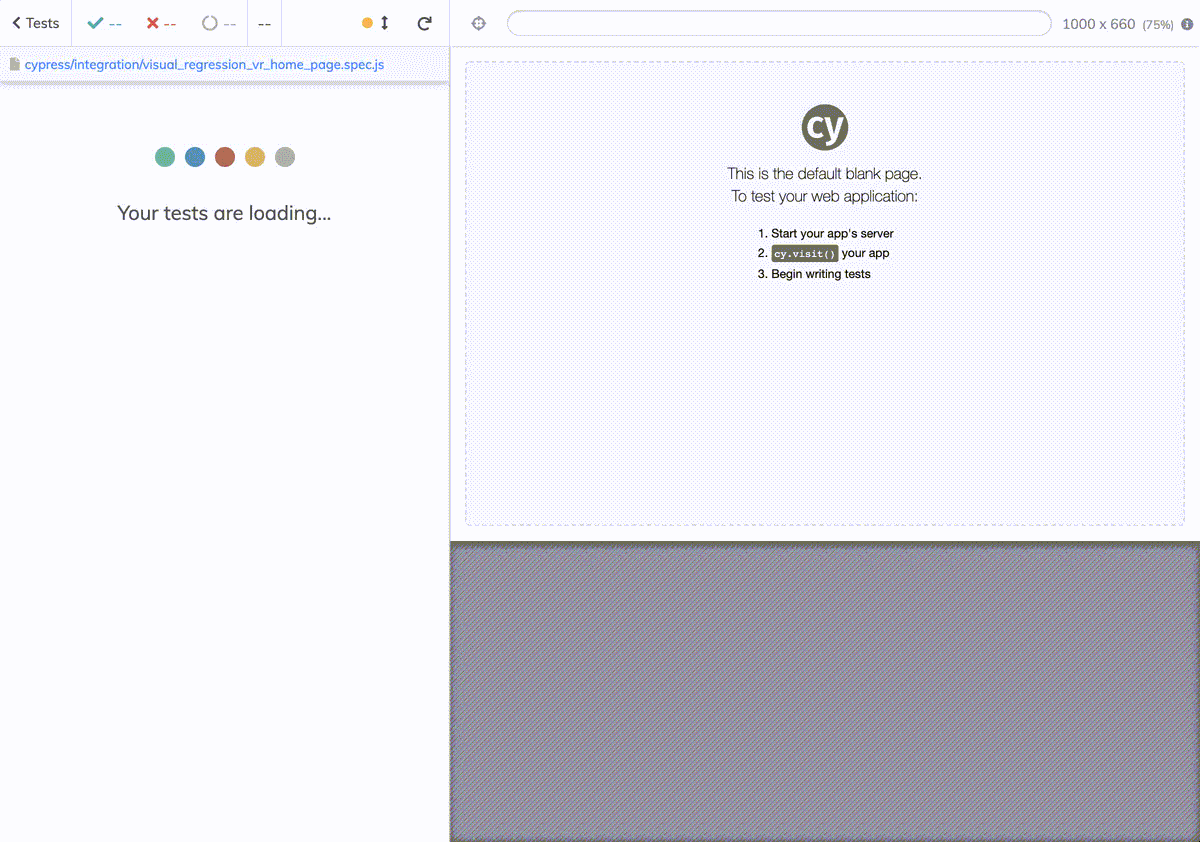Open the selector playground crosshair
This screenshot has width=1200, height=842.
(x=479, y=23)
